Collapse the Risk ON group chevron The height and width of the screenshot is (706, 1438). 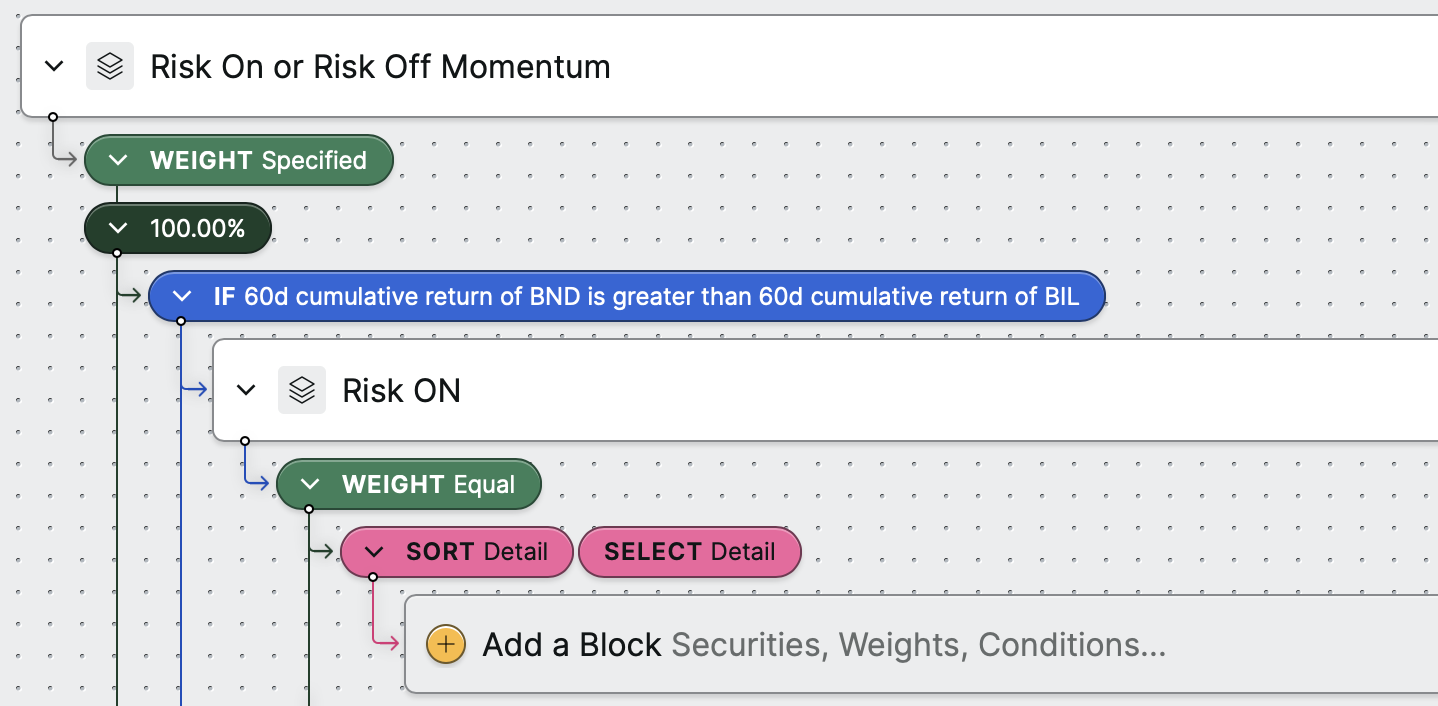pos(246,390)
